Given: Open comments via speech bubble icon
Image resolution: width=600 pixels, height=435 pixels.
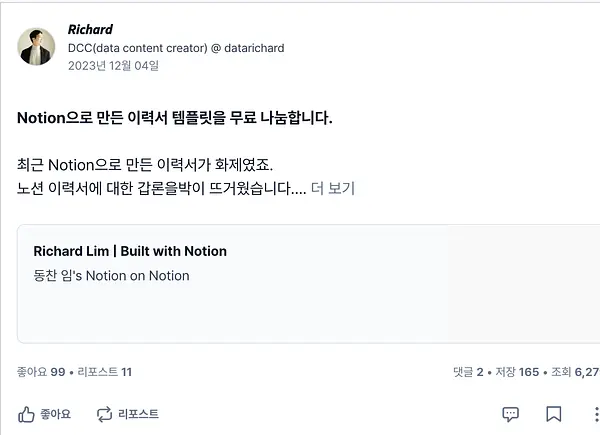Looking at the screenshot, I should [510, 414].
